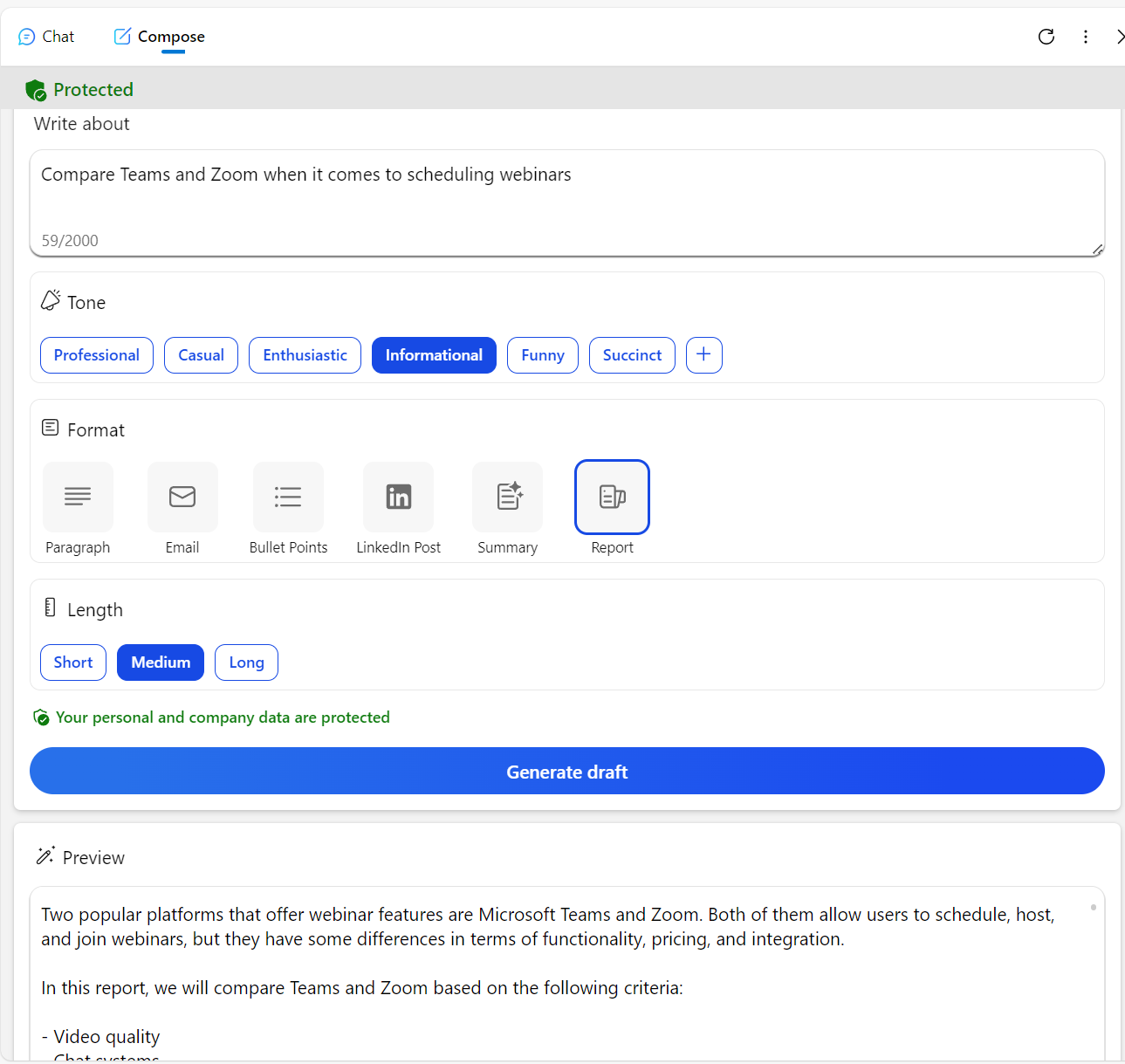Screen dimensions: 1125x1064
Task: Open the Compose tab
Action: click(160, 37)
